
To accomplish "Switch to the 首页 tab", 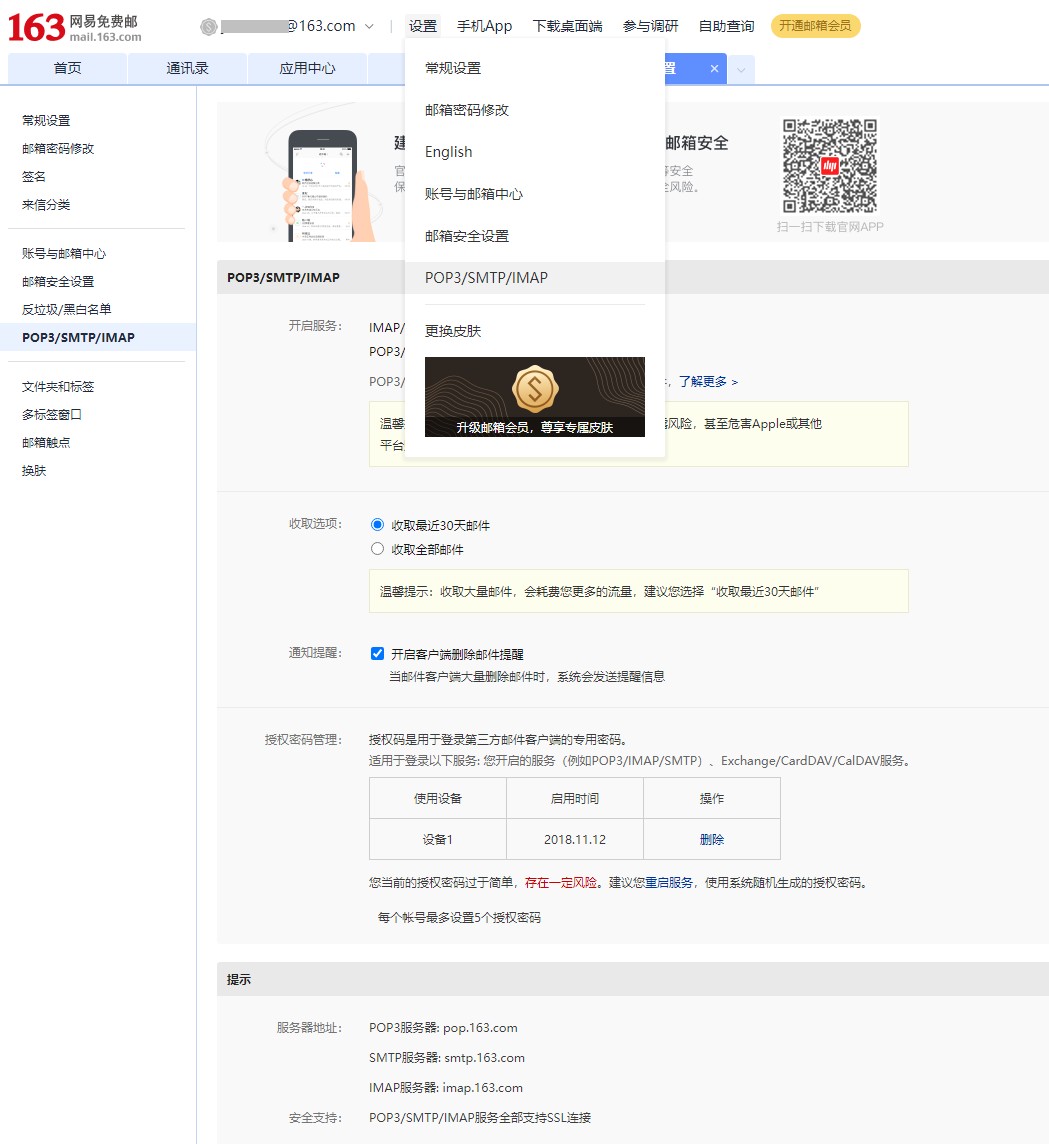I will (67, 68).
